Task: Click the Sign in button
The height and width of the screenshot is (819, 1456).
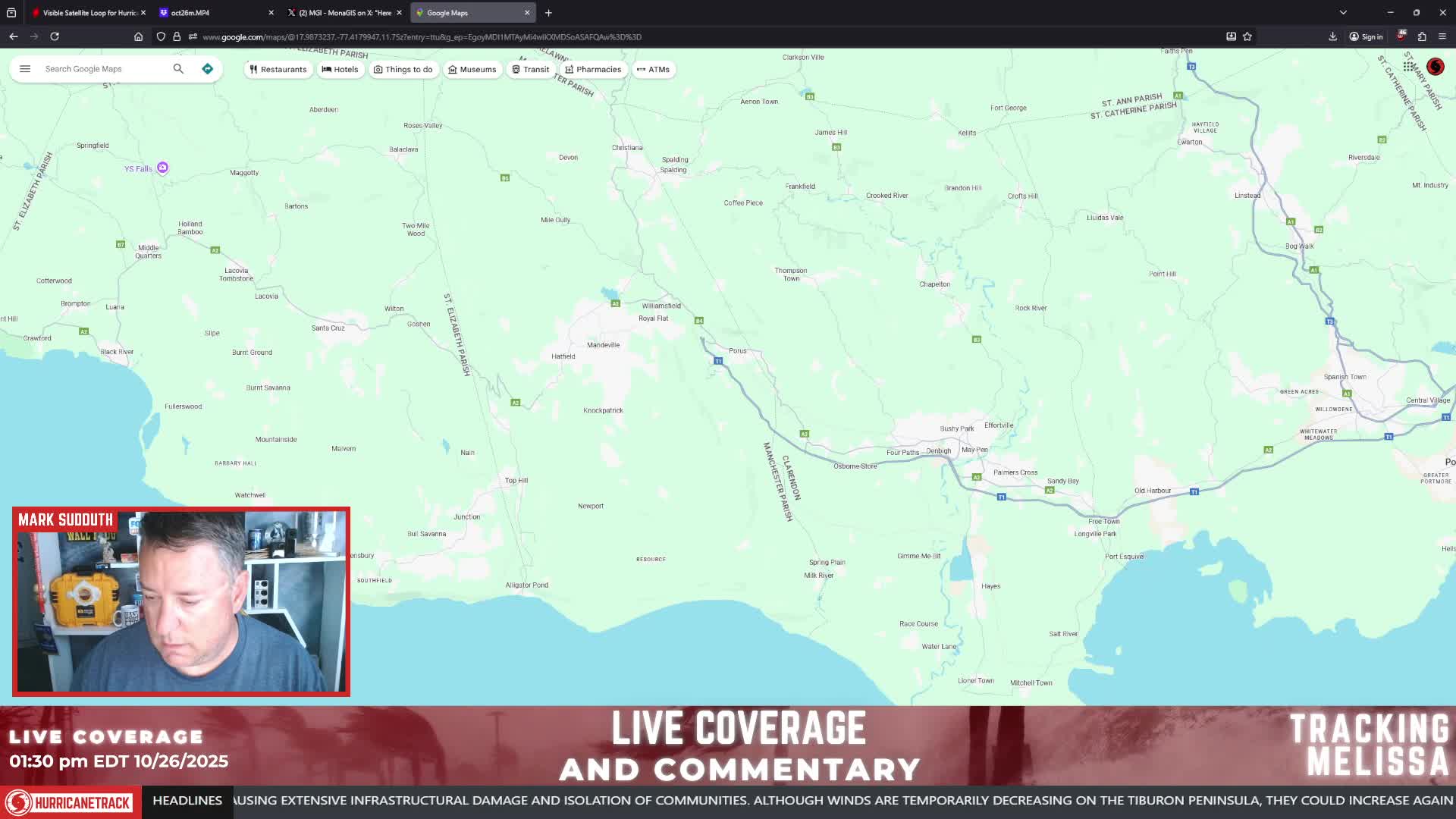Action: [x=1366, y=36]
